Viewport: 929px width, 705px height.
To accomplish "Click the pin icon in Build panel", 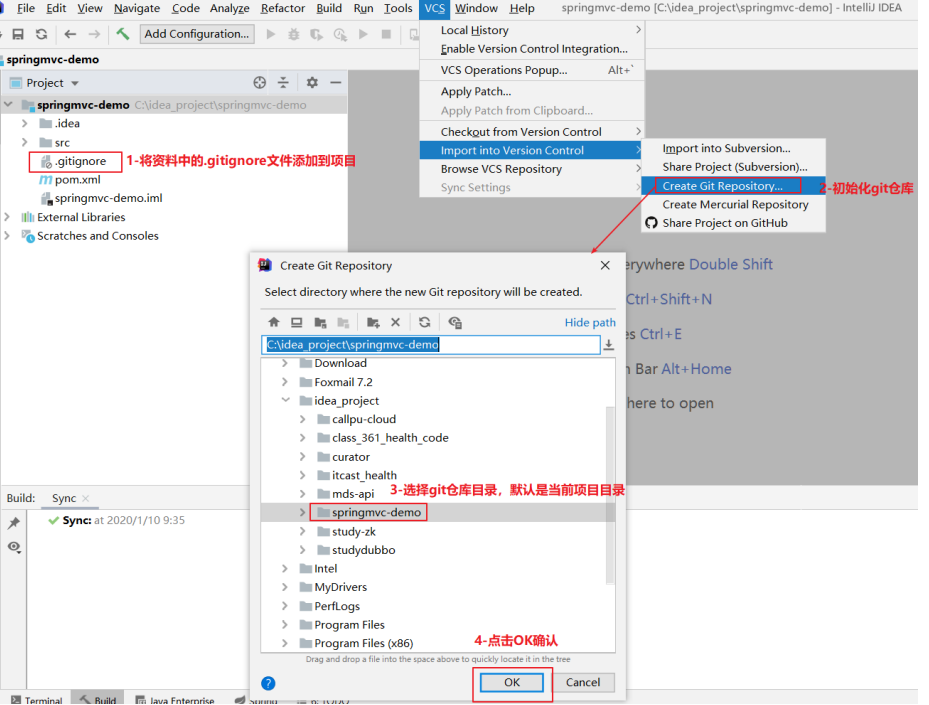I will pos(14,523).
